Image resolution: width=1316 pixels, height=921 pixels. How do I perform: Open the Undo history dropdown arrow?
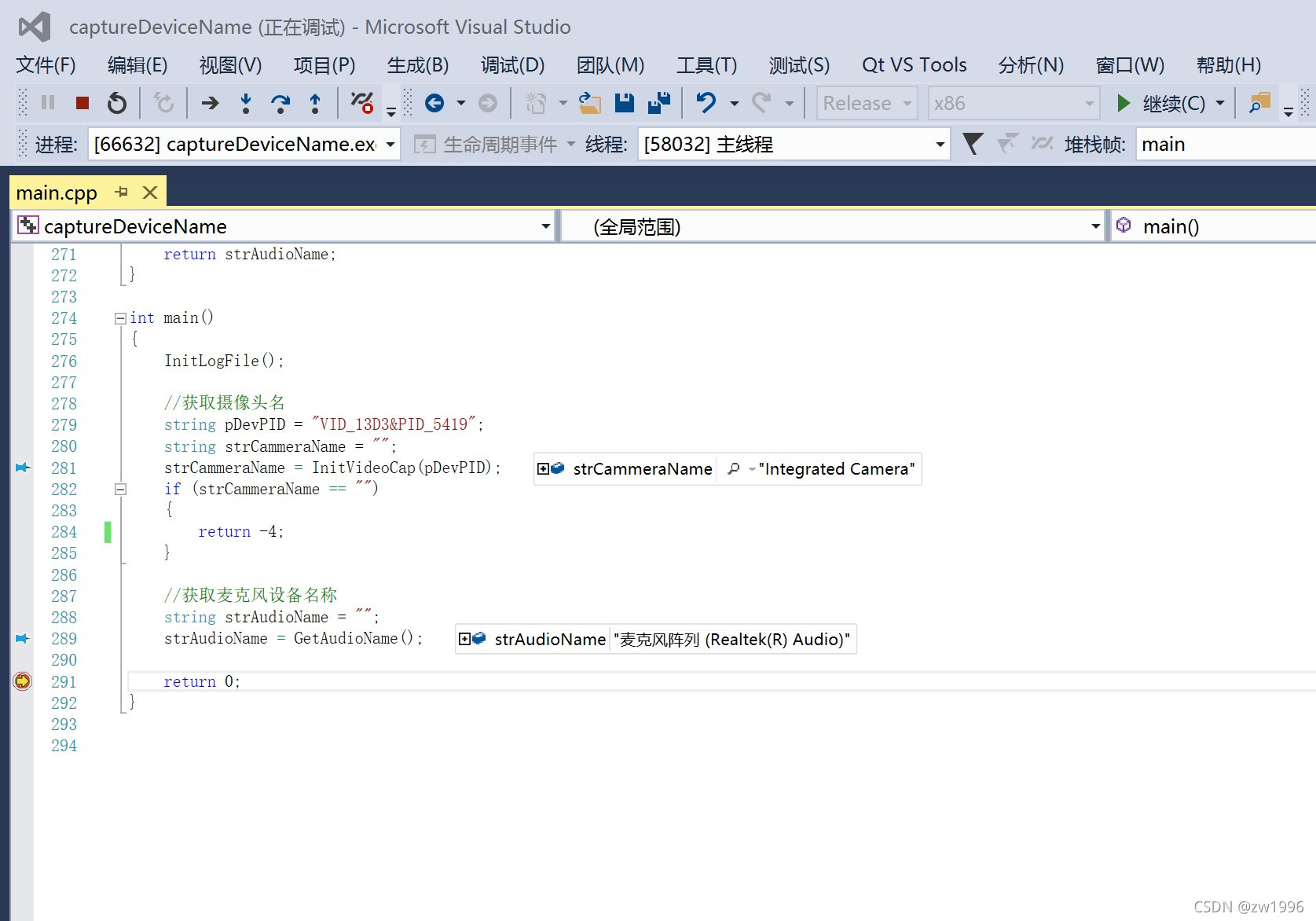734,103
